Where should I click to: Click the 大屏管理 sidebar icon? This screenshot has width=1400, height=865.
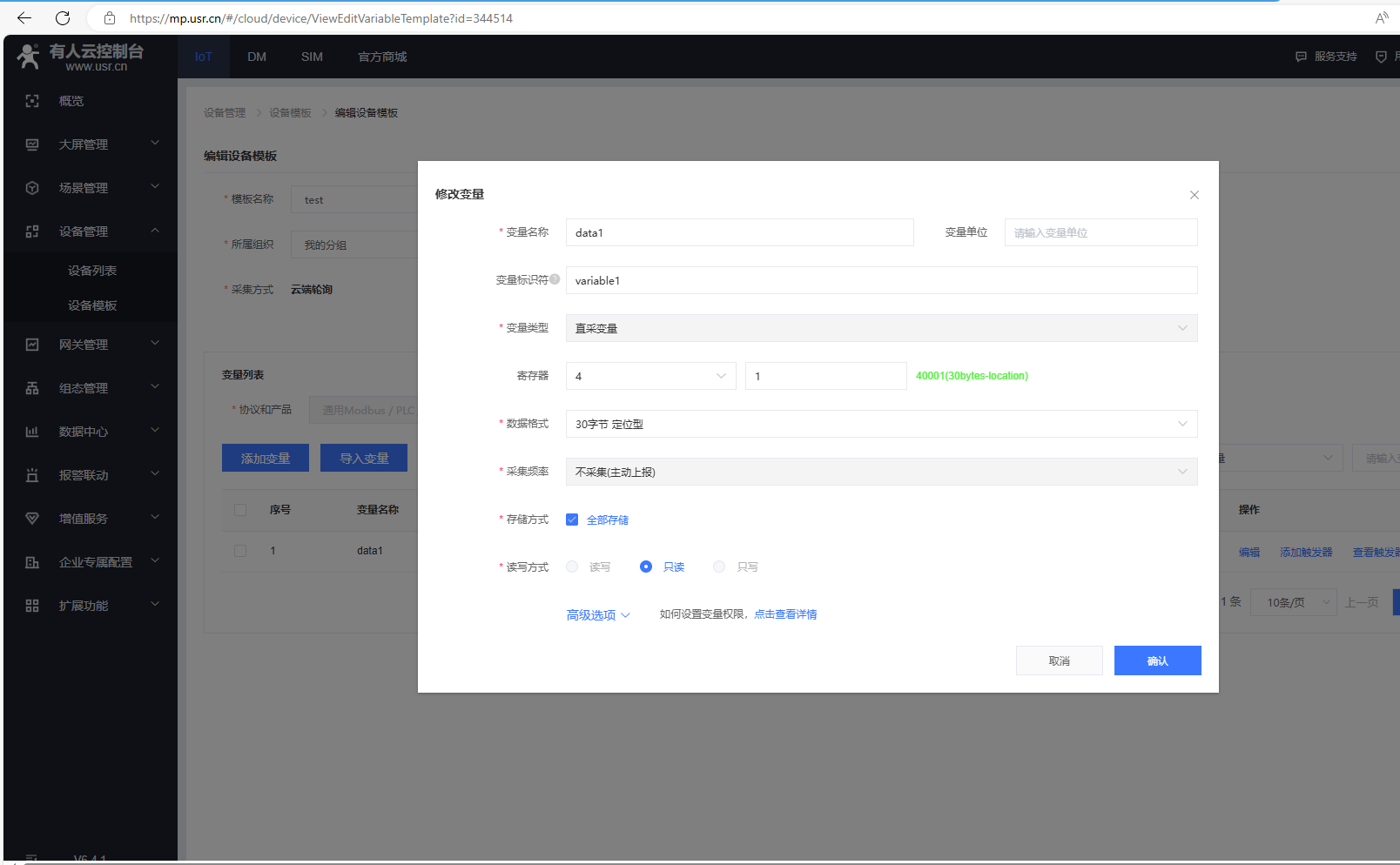32,144
